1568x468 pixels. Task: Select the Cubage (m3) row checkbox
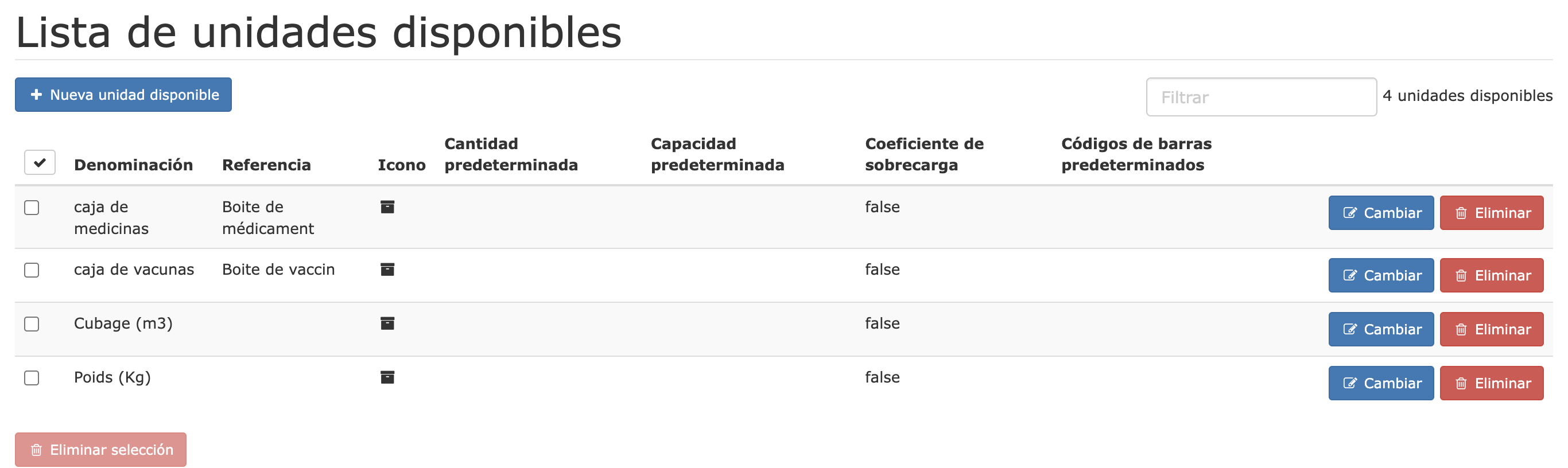pyautogui.click(x=32, y=324)
